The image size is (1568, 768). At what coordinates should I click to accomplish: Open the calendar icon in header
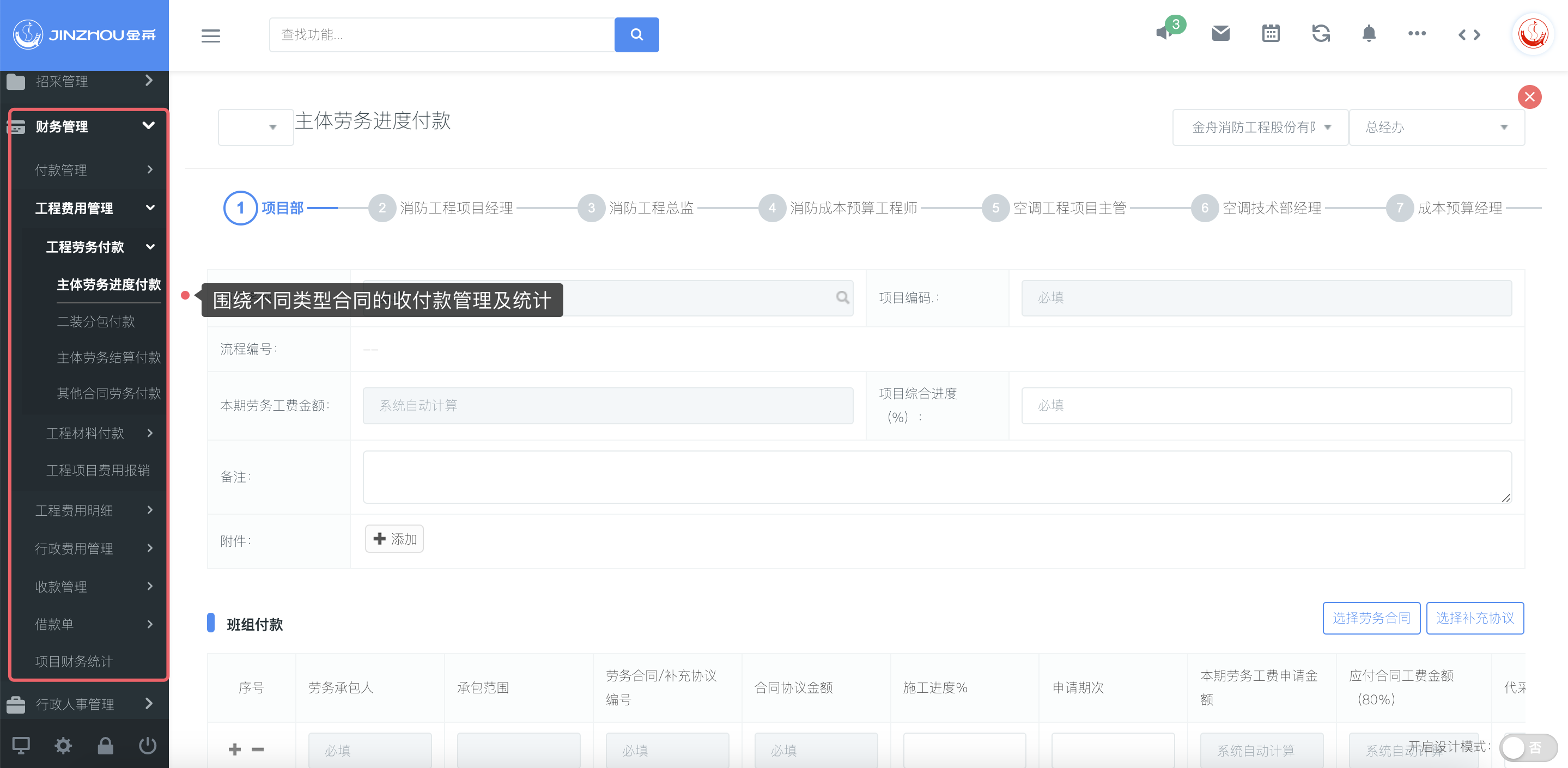pyautogui.click(x=1271, y=33)
